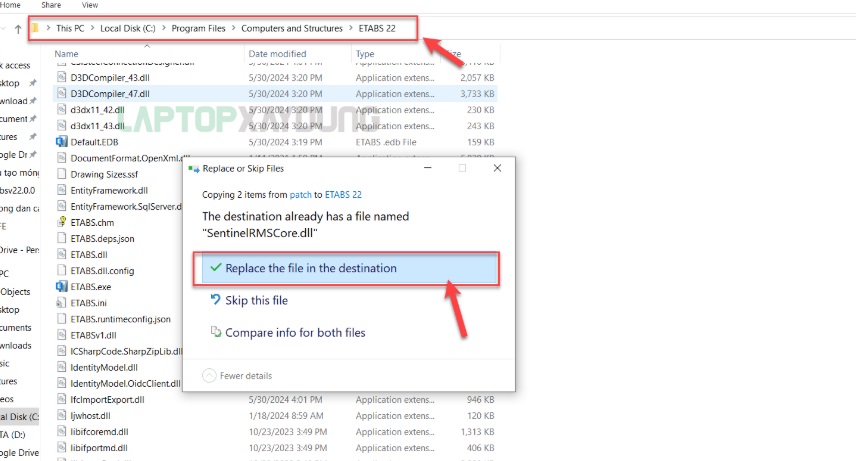The width and height of the screenshot is (856, 461).
Task: Close the Replace or Skip Files dialog
Action: click(x=497, y=168)
